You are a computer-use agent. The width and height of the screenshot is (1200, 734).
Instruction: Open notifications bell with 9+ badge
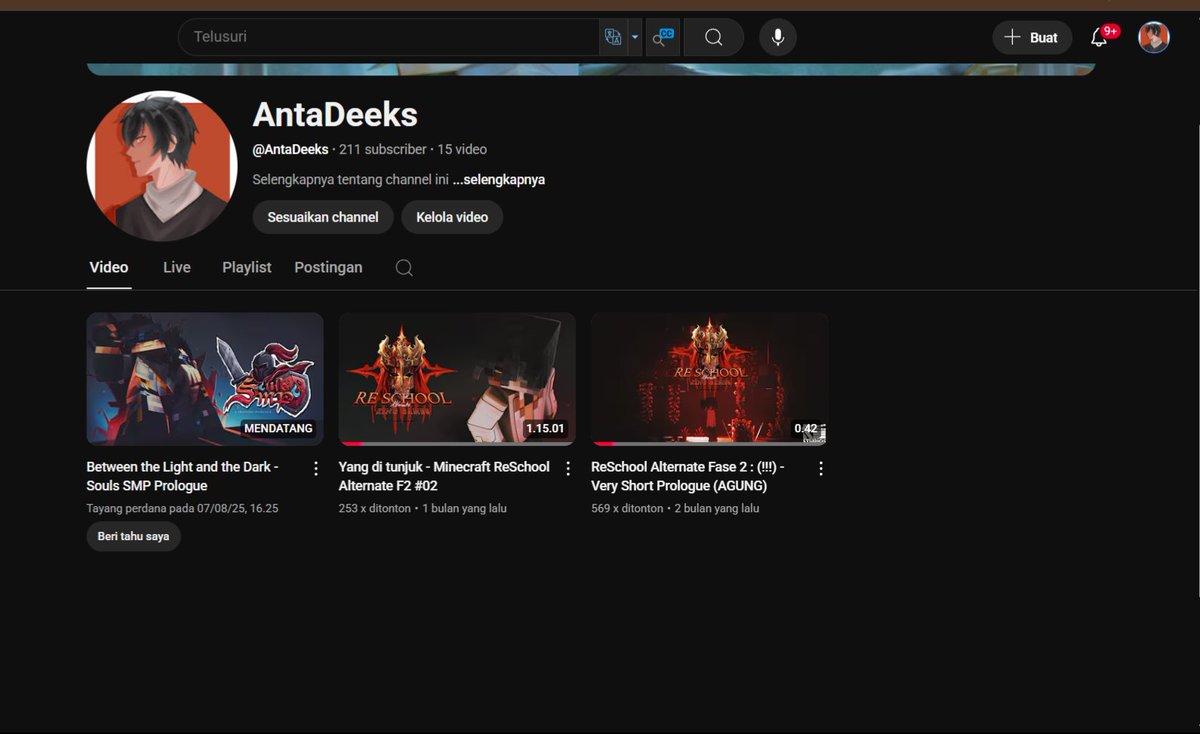pyautogui.click(x=1100, y=37)
